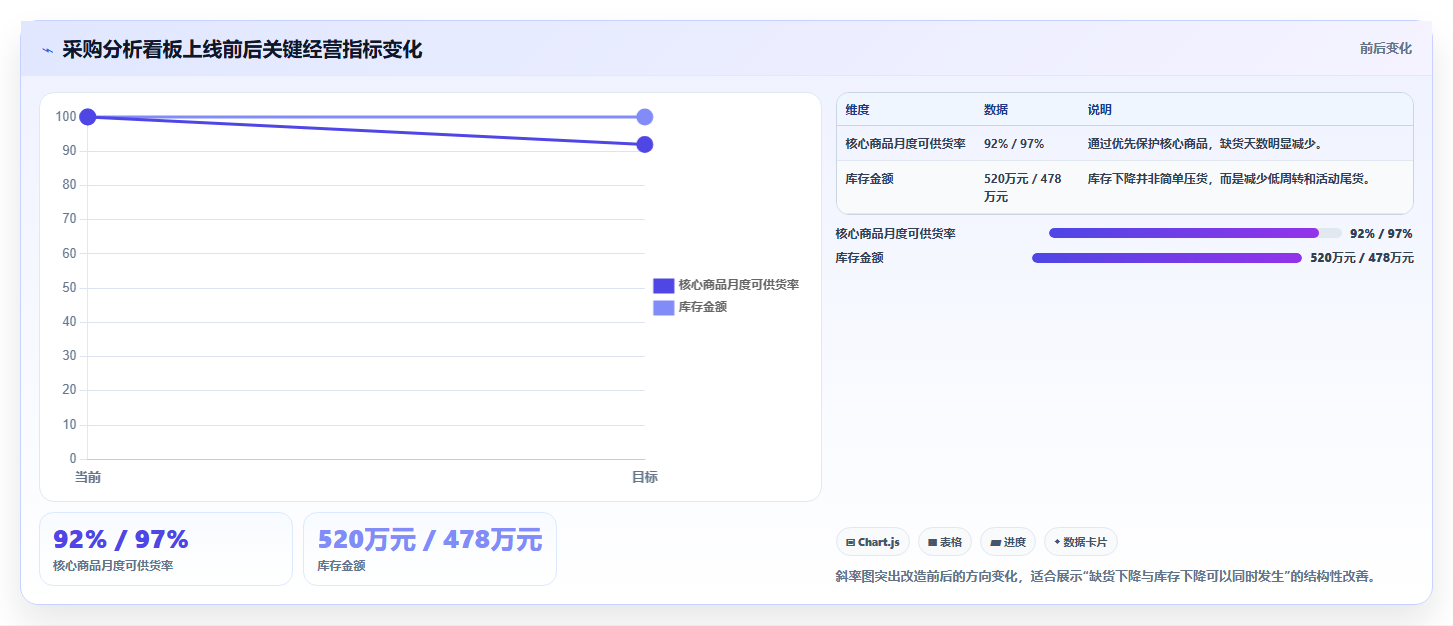Click the dashboard title 采购分析看板上线前后关键经营指标变化
This screenshot has width=1453, height=626.
coord(242,50)
